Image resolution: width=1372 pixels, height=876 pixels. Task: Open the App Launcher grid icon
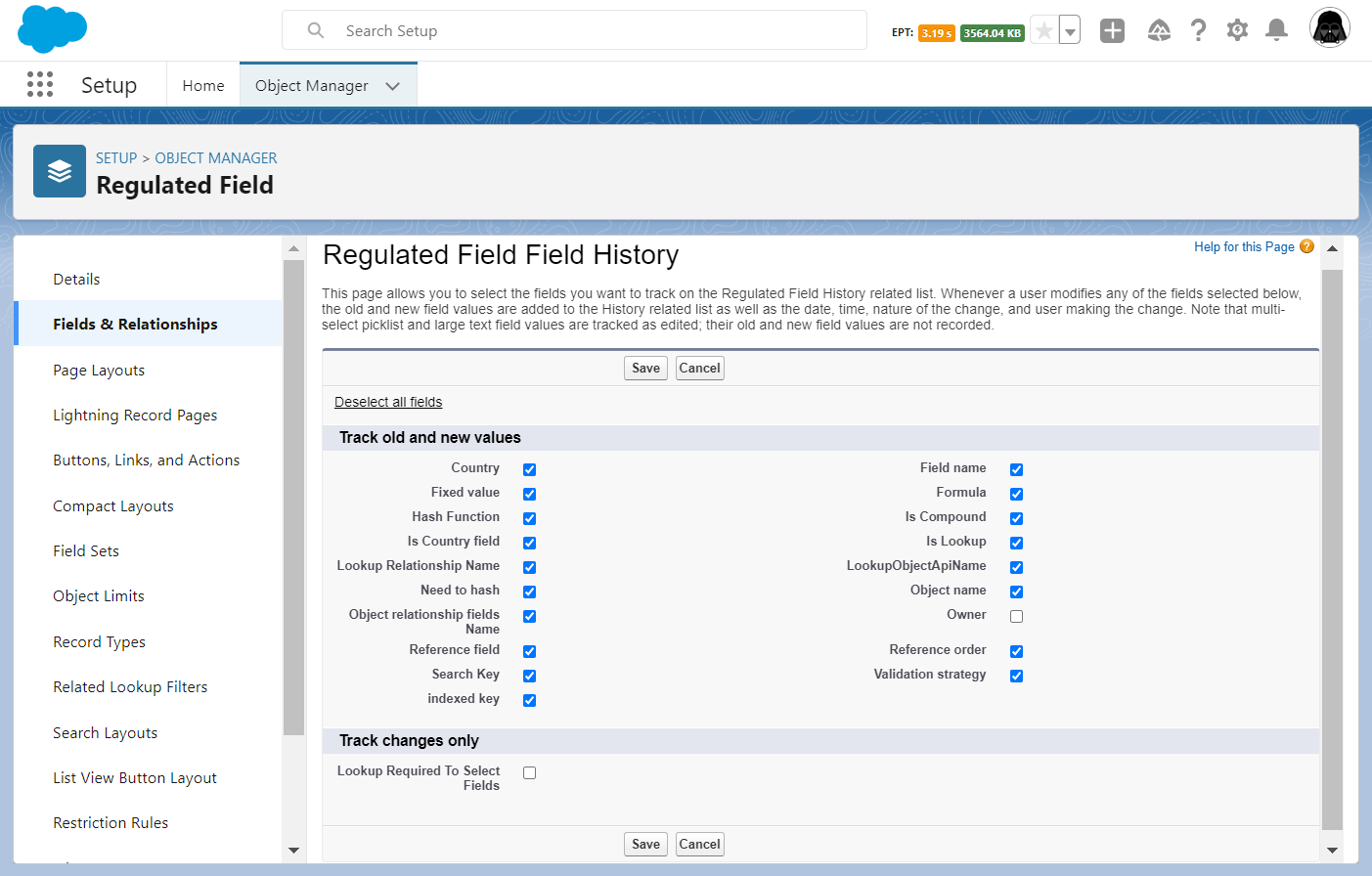click(x=40, y=85)
